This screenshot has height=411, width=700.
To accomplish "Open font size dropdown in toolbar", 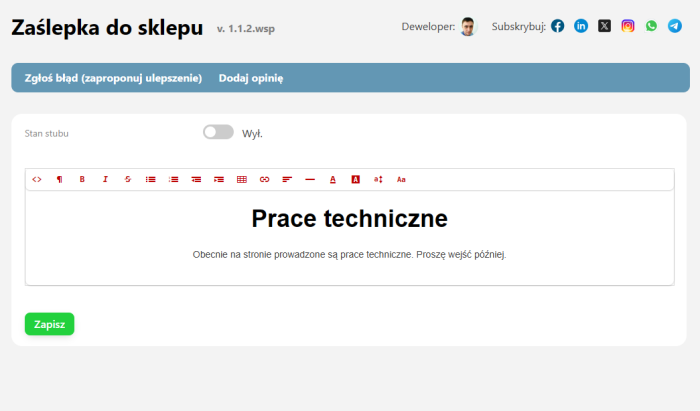I will click(378, 179).
